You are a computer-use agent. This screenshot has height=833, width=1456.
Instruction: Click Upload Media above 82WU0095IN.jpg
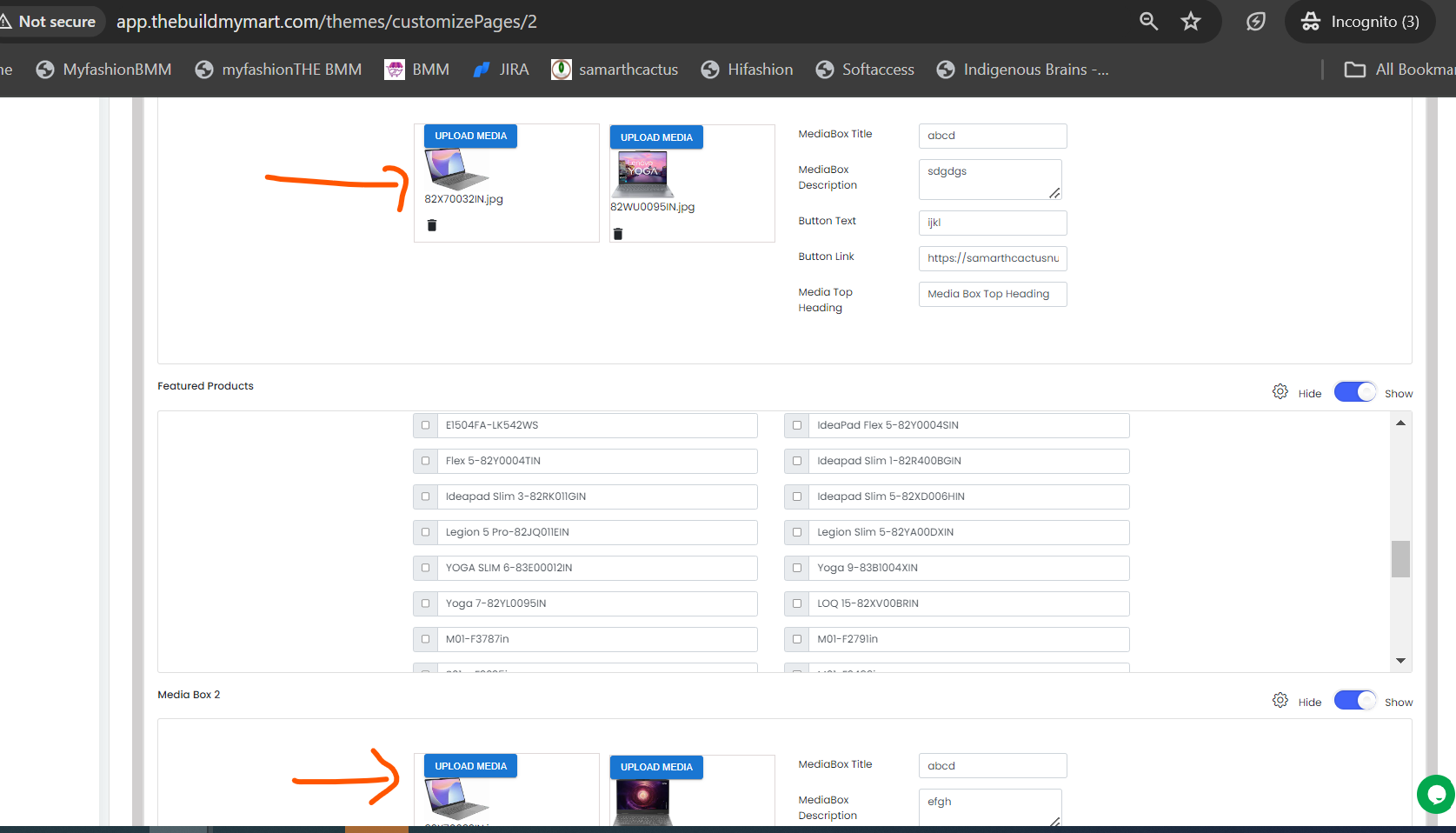(x=656, y=137)
